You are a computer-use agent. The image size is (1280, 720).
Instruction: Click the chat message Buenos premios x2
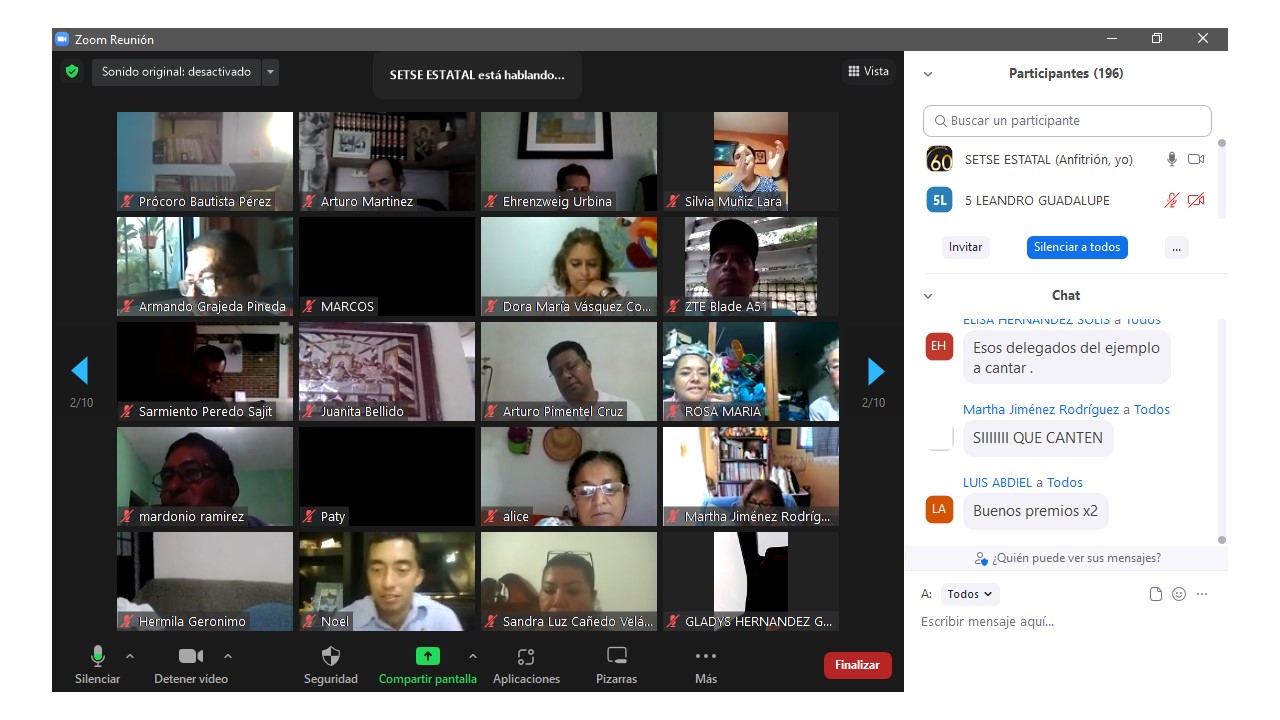coord(1035,511)
